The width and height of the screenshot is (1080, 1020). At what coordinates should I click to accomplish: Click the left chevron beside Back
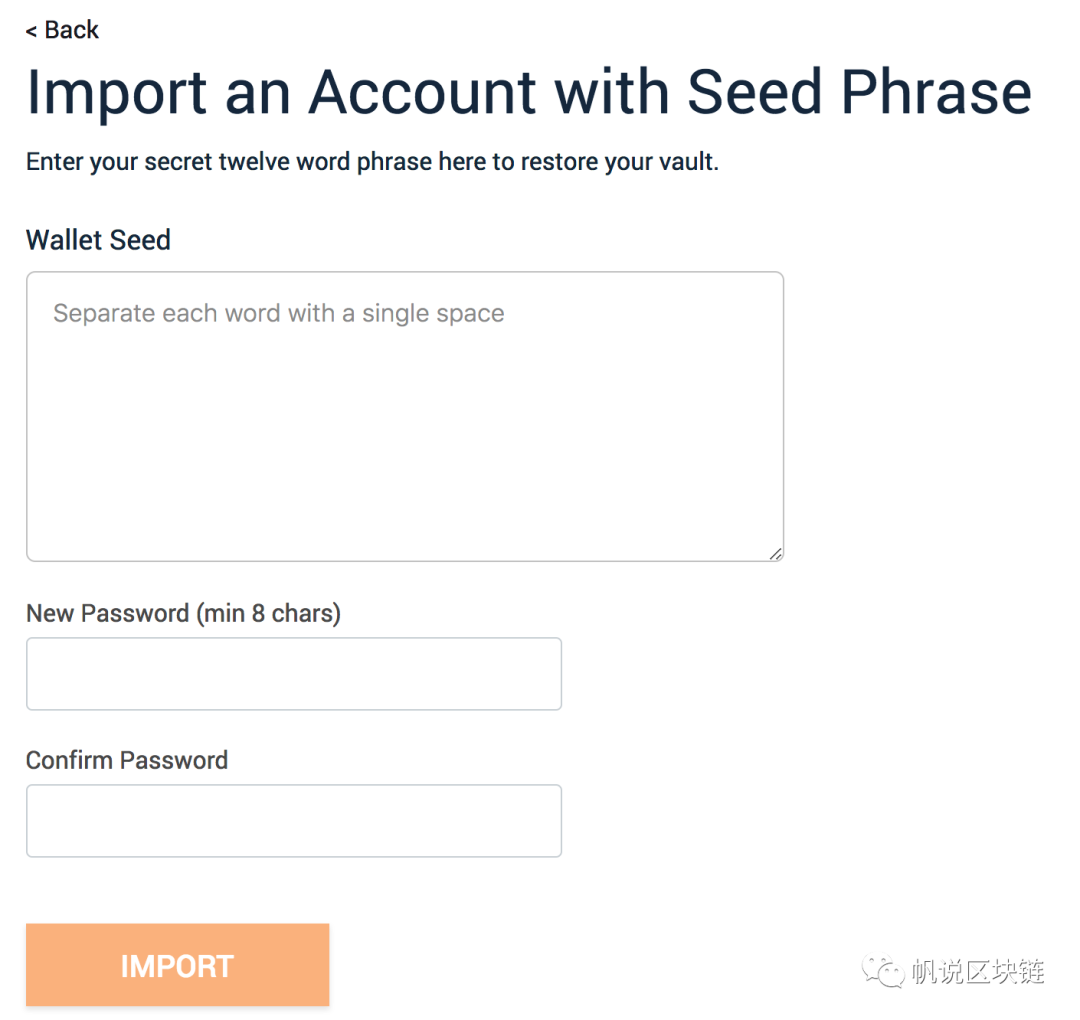pyautogui.click(x=31, y=32)
